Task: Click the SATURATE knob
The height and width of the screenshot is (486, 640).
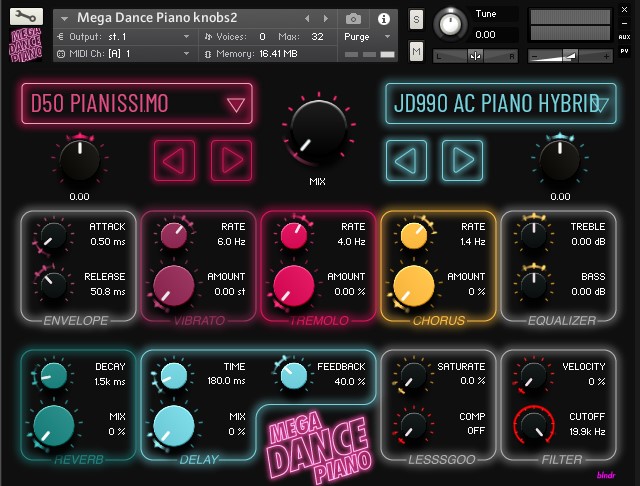Action: (x=413, y=375)
